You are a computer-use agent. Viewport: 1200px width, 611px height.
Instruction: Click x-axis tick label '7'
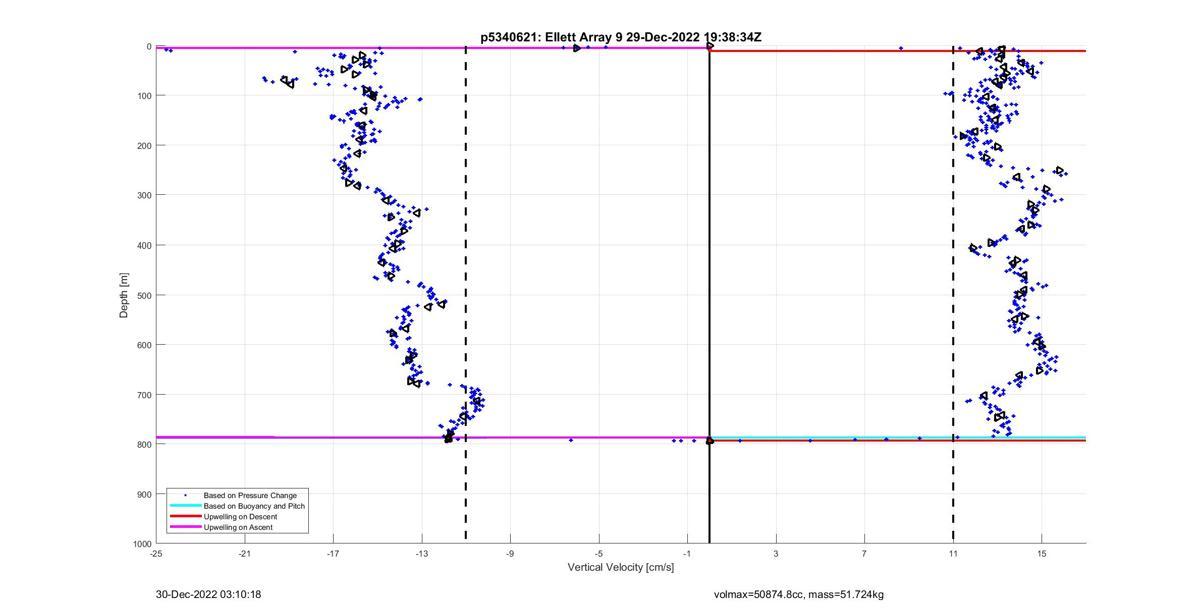pos(865,553)
